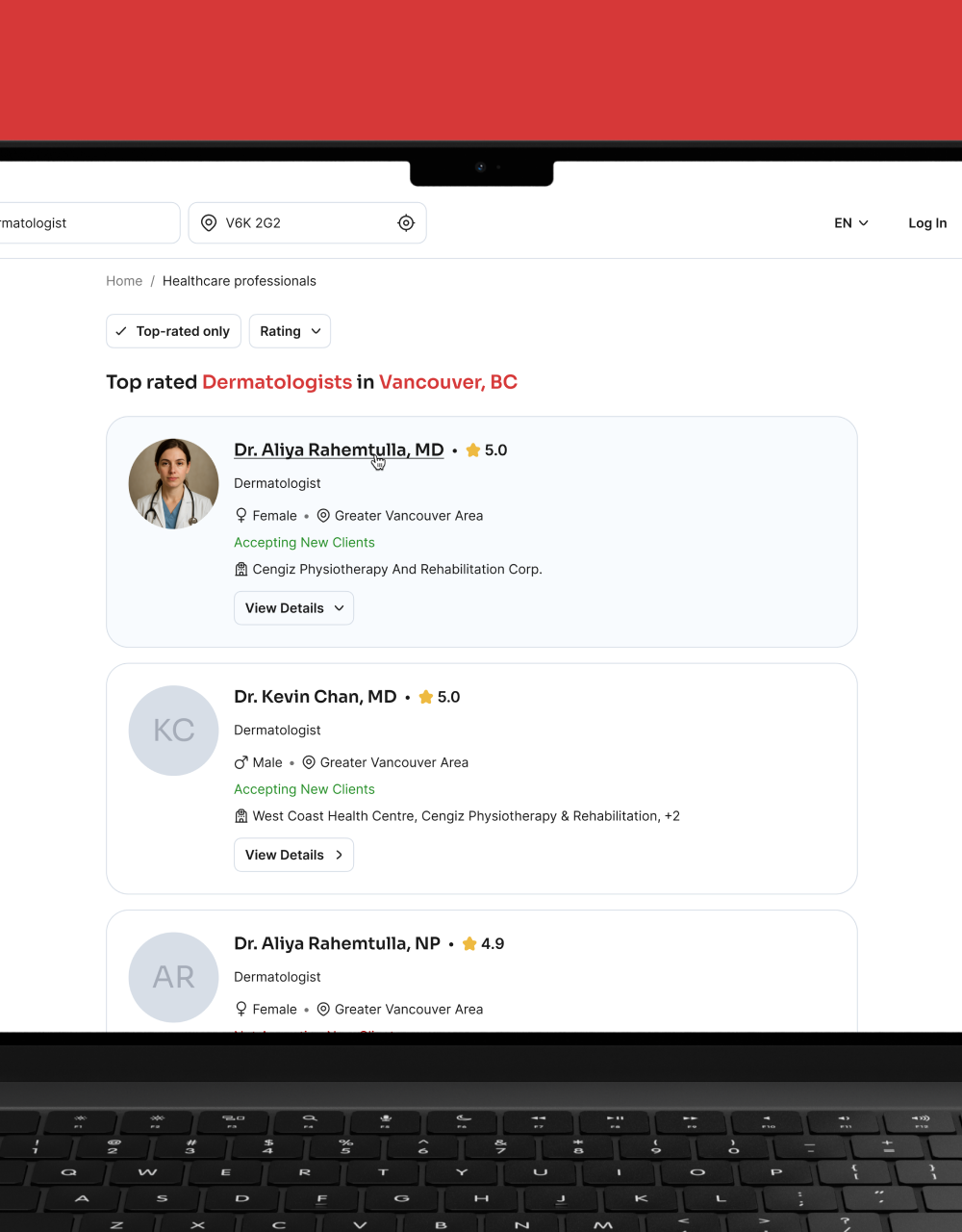
Task: Click the Log In link
Action: click(927, 223)
